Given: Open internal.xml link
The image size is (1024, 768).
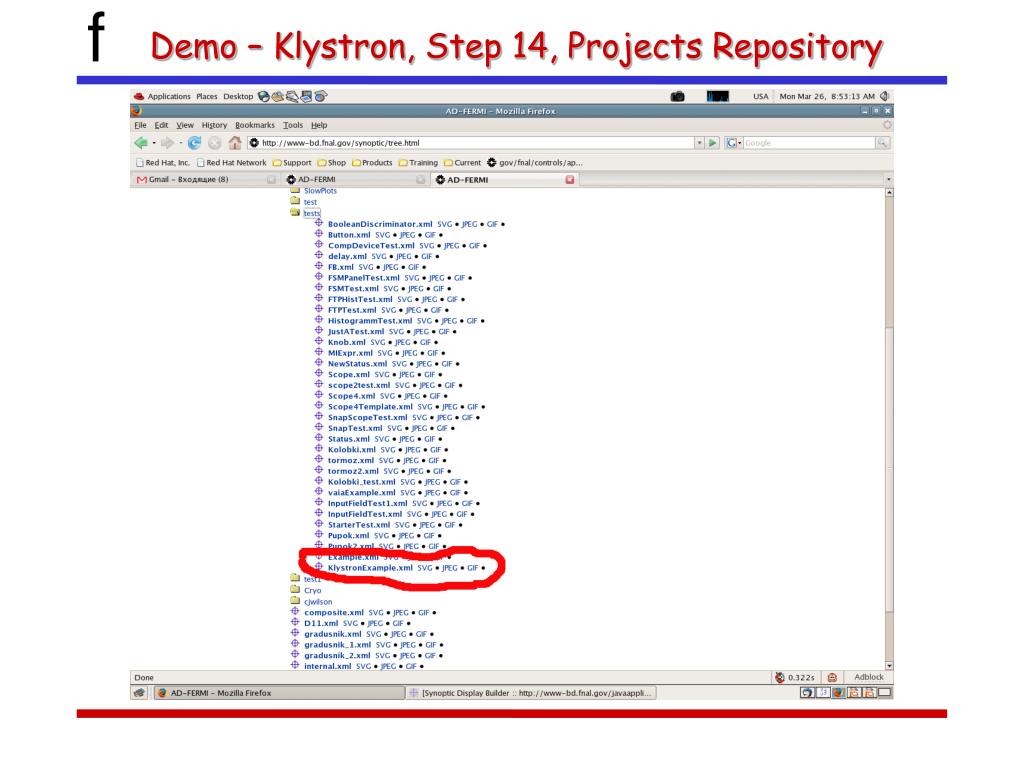Looking at the screenshot, I should [x=327, y=666].
